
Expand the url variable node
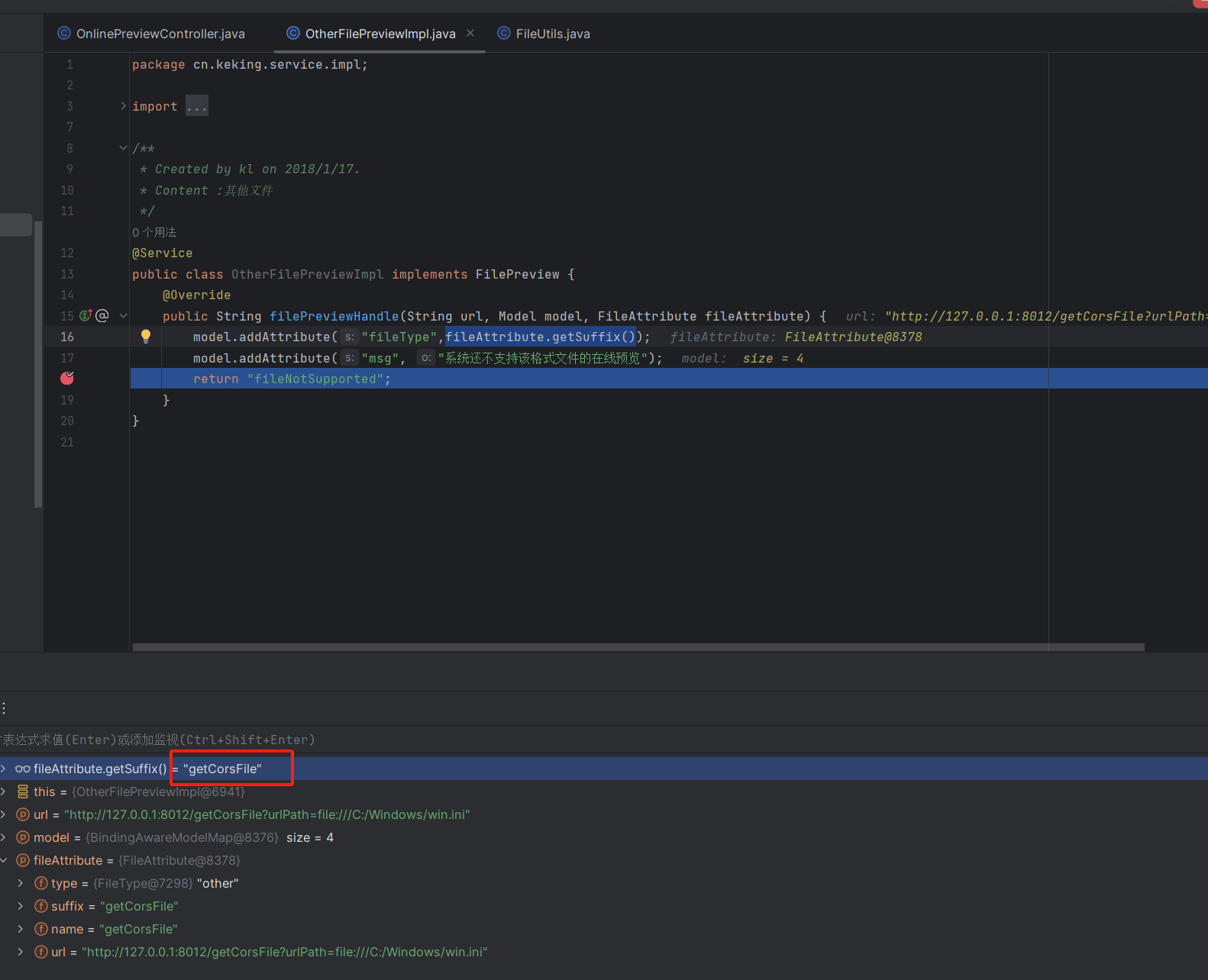4,814
